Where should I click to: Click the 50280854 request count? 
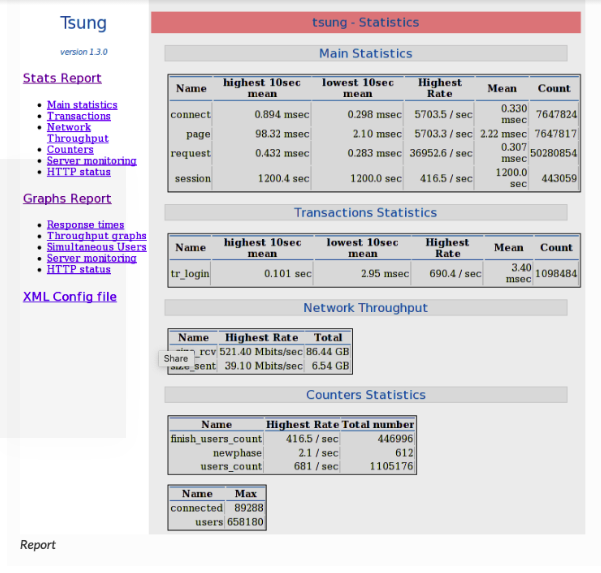553,153
